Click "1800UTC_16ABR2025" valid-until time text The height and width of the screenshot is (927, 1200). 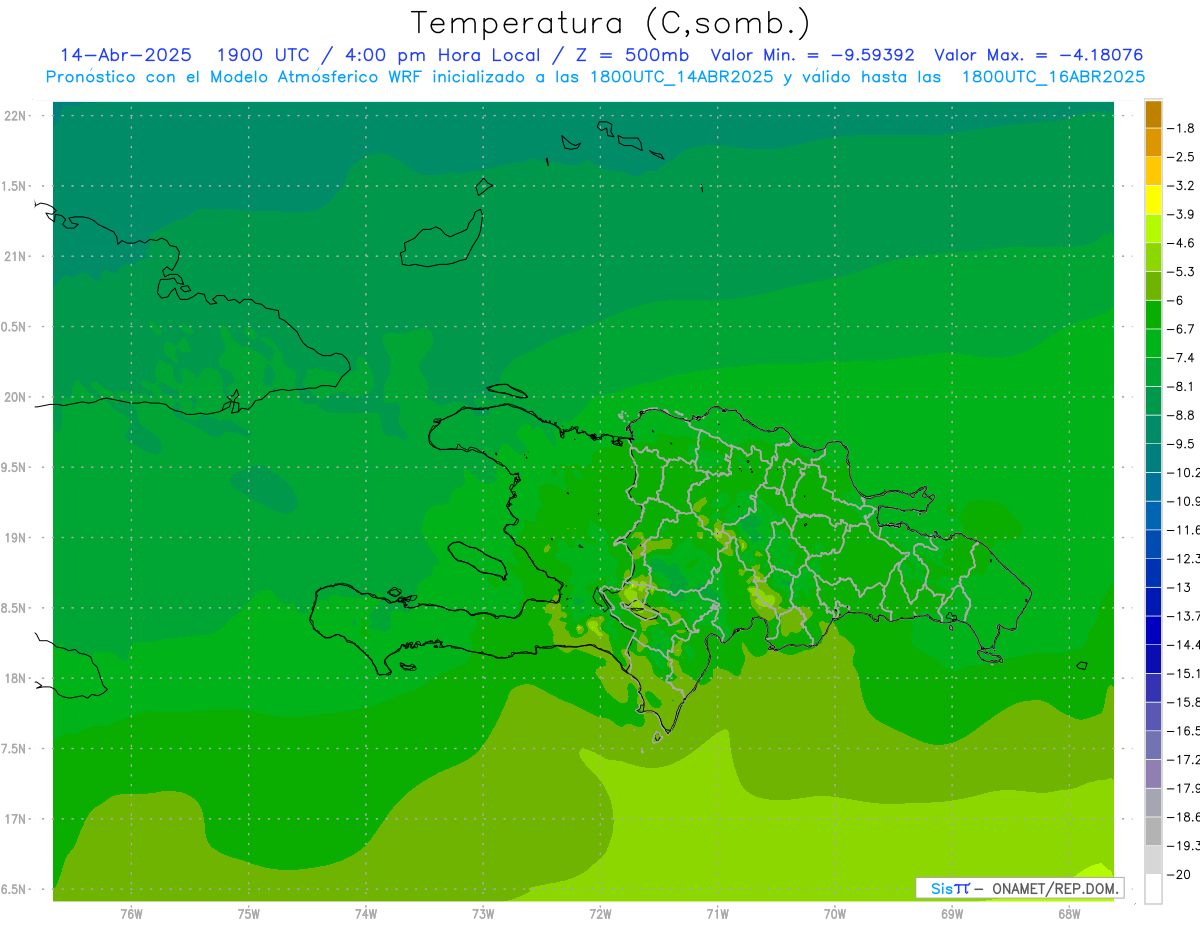click(1053, 77)
